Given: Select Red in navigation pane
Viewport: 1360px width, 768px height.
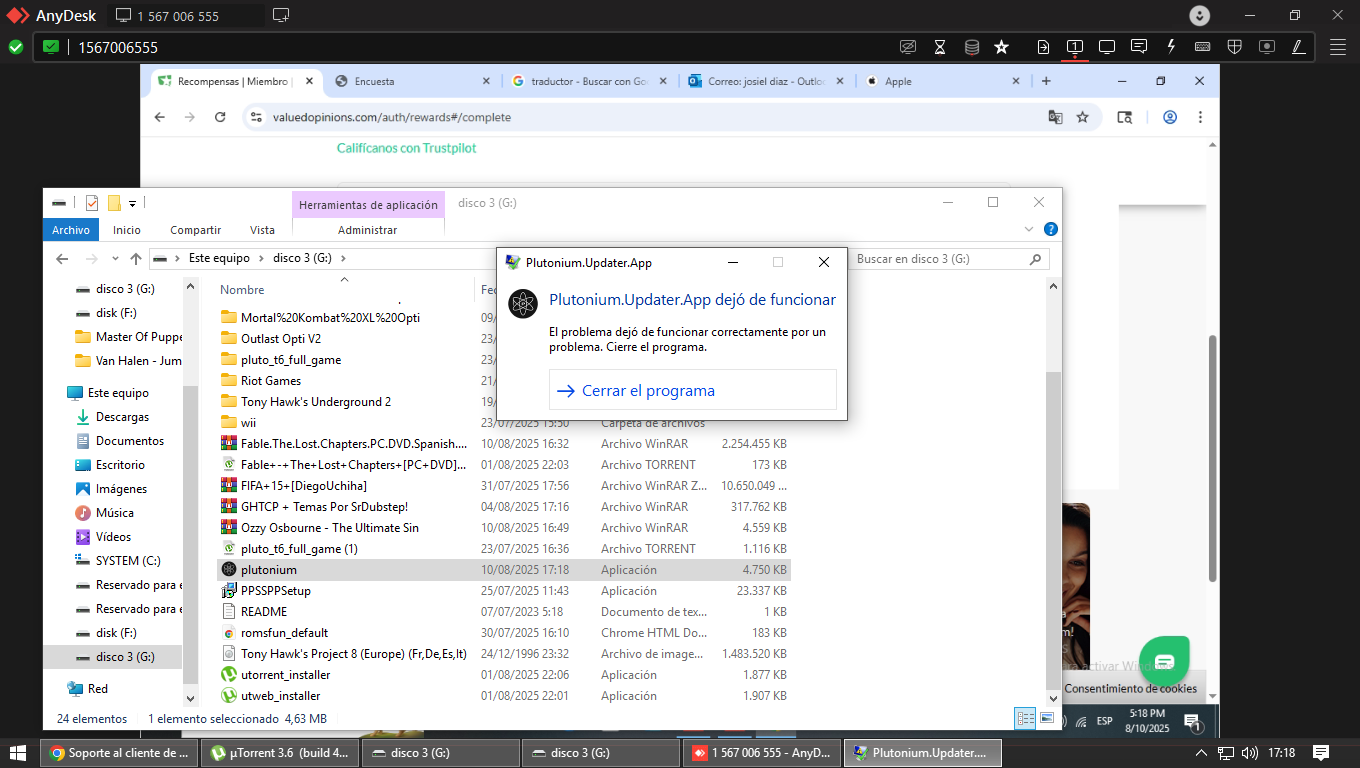Looking at the screenshot, I should (x=97, y=689).
